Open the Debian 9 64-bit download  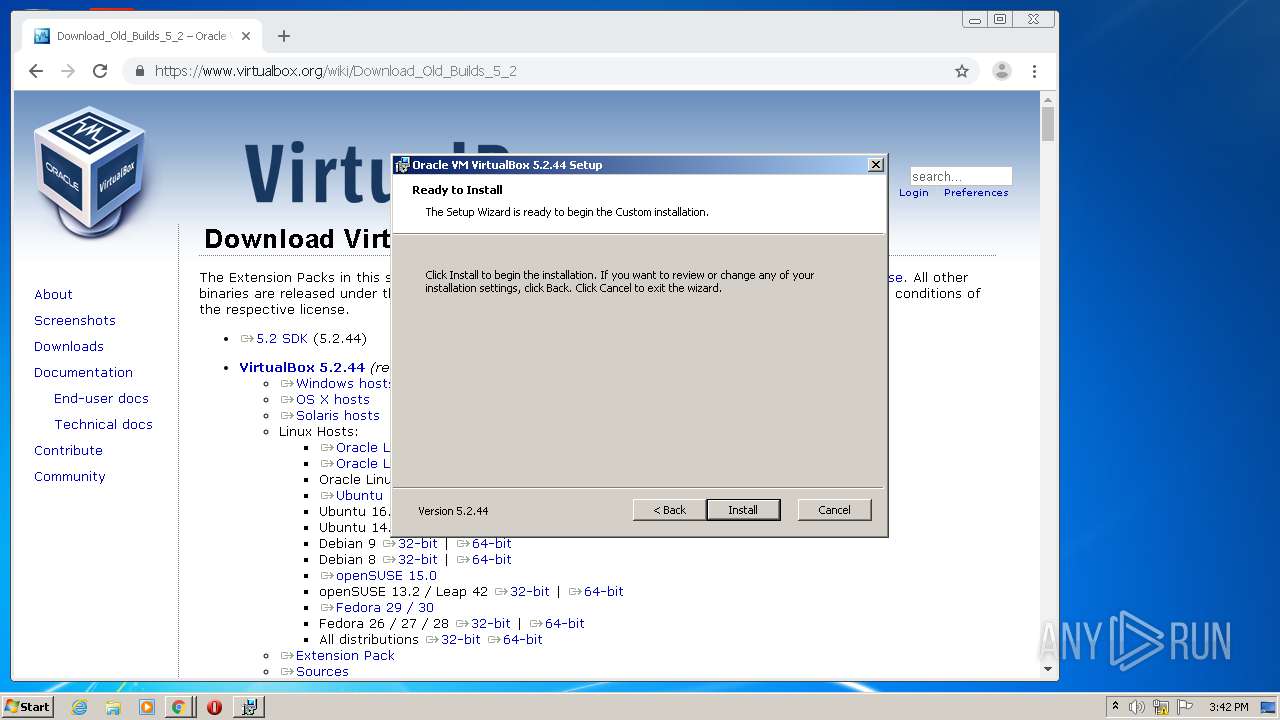[484, 544]
